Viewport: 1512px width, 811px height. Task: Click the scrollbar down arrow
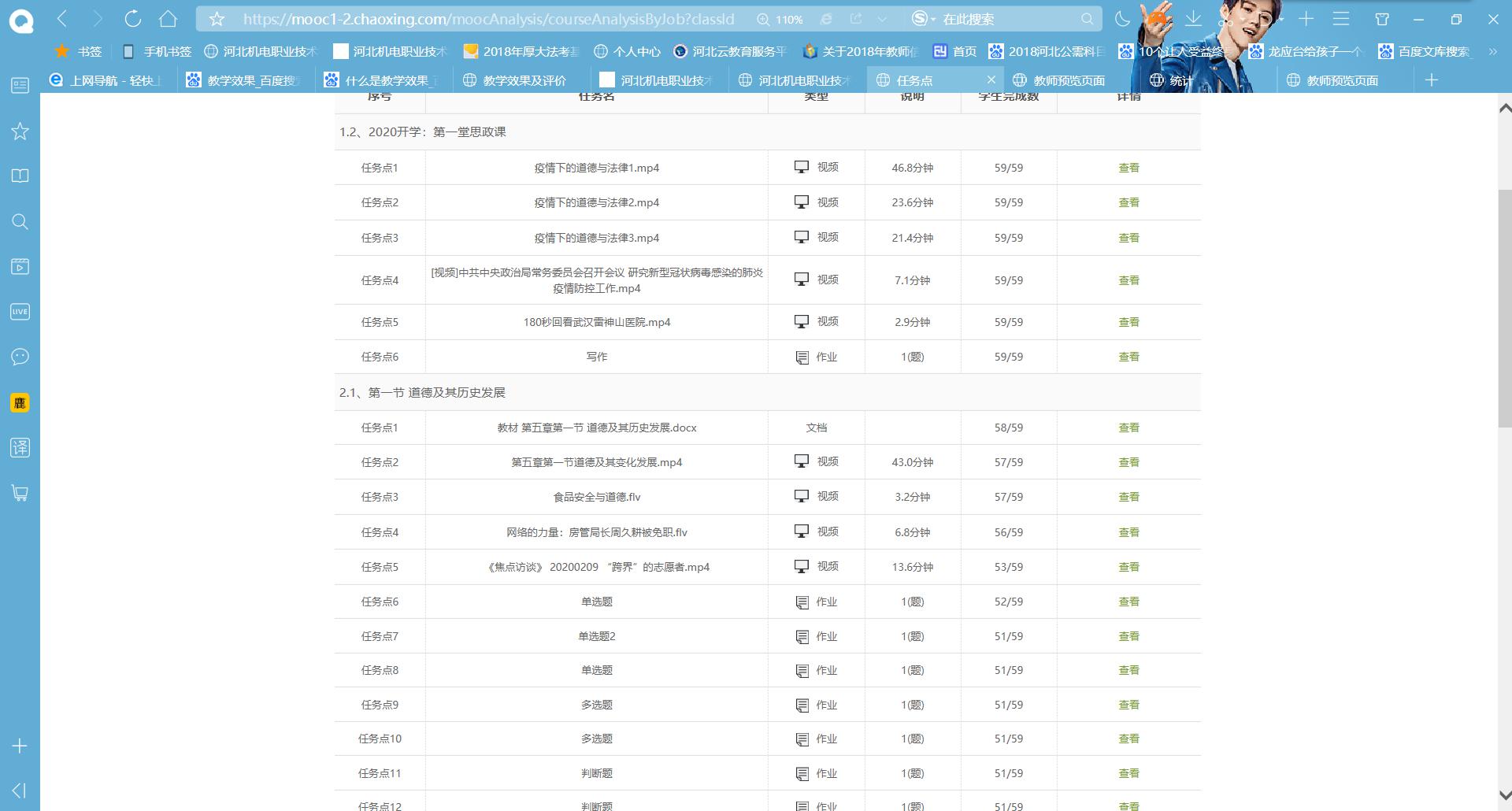(1504, 795)
